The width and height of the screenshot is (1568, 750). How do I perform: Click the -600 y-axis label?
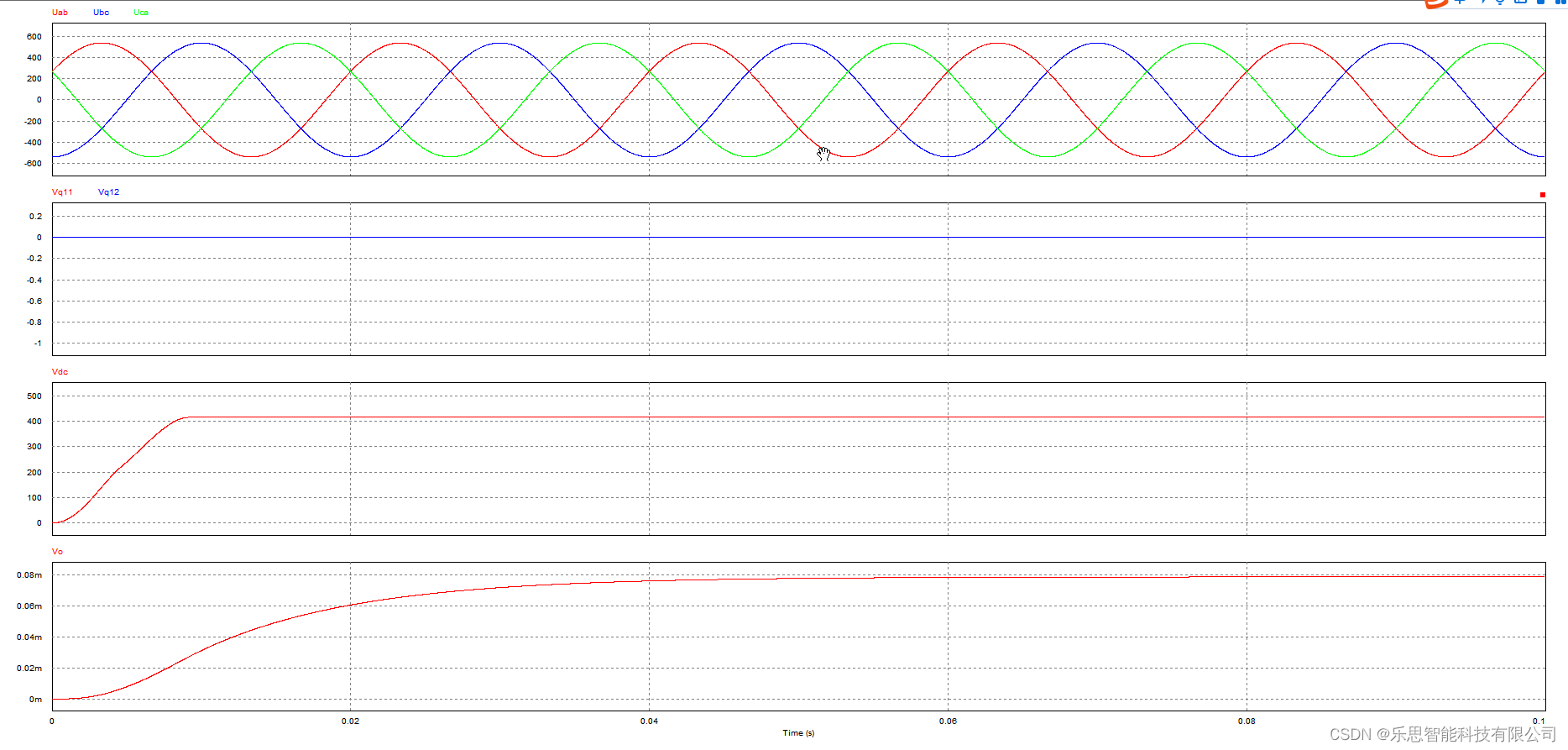tap(32, 164)
